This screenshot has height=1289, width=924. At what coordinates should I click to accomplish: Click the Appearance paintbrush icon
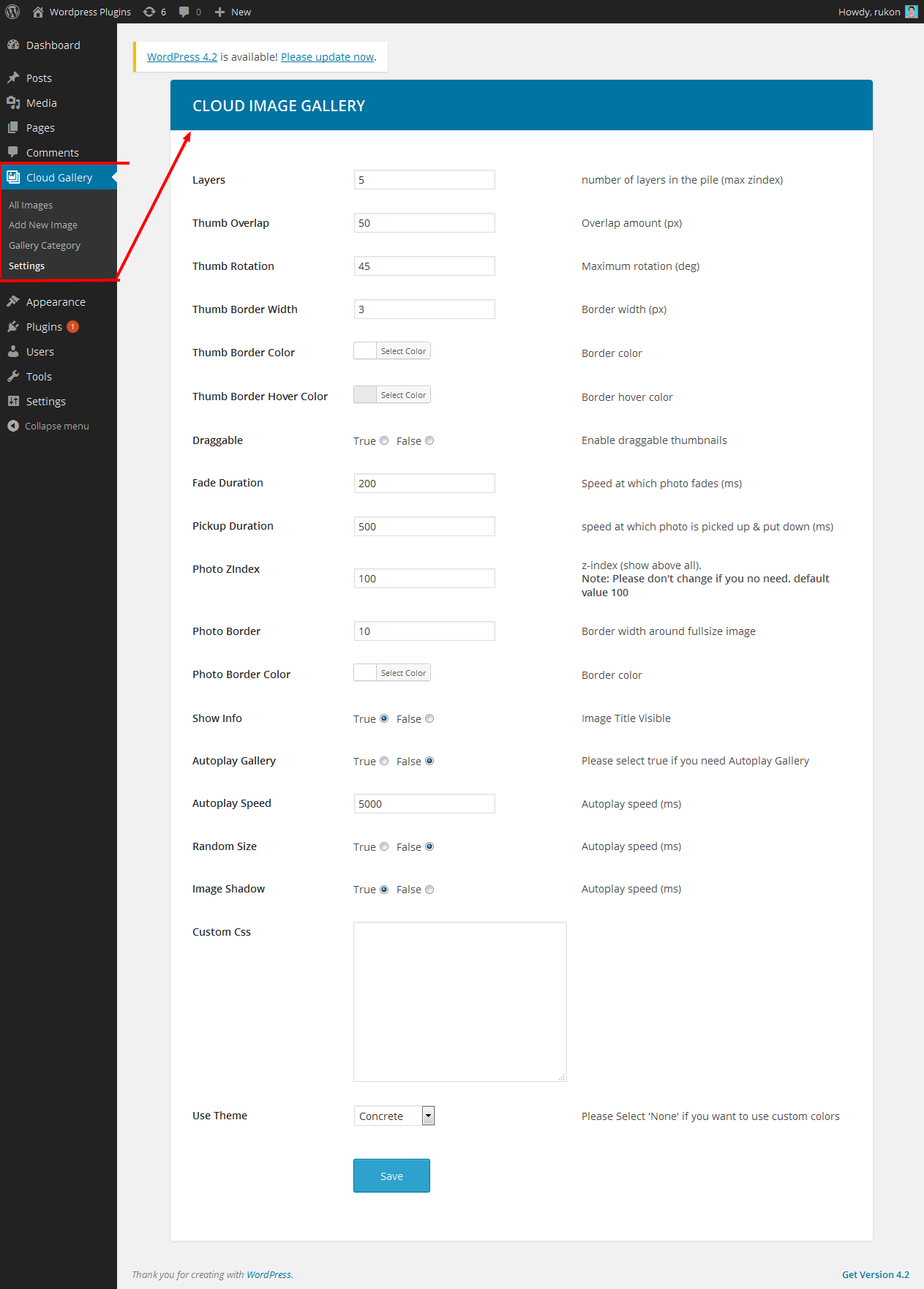13,301
